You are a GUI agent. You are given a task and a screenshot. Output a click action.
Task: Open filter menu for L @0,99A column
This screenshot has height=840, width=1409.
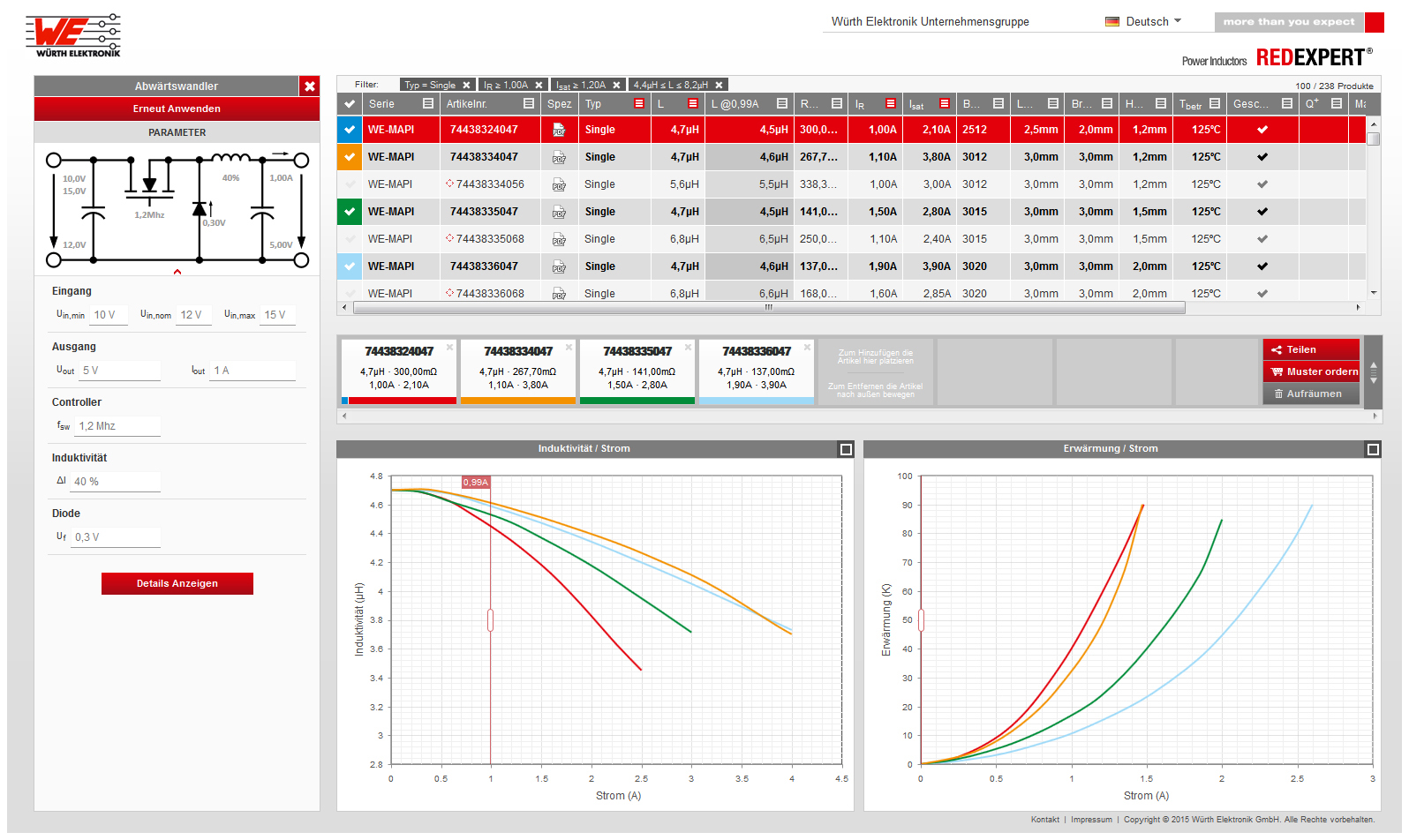782,104
